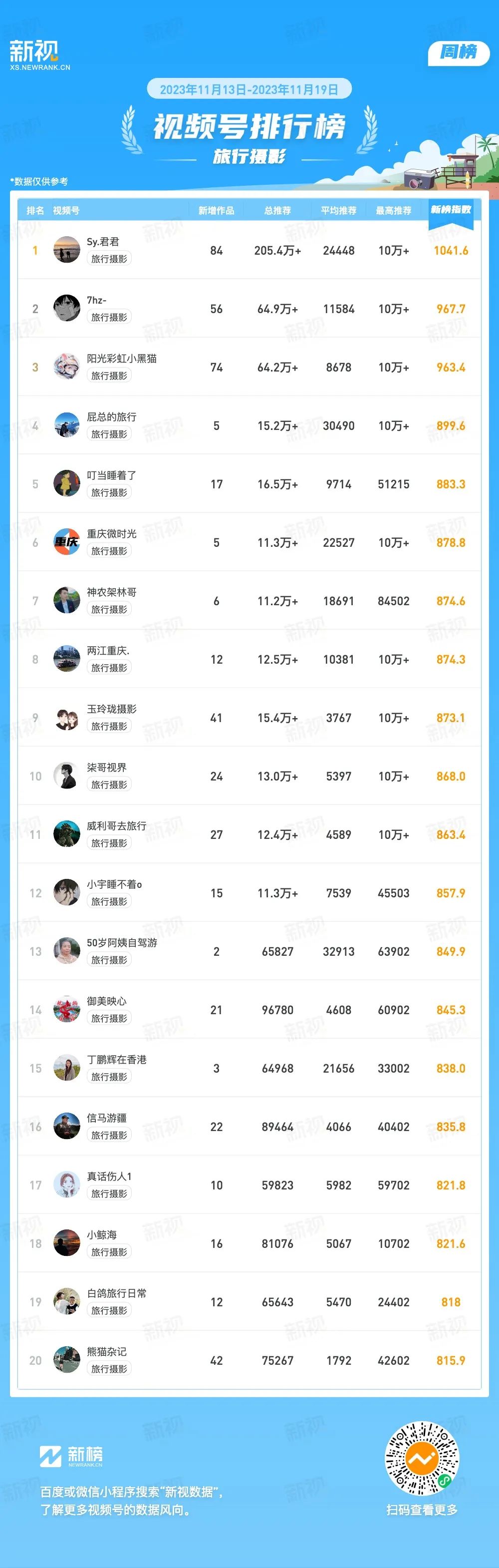Click the 新增作品 column header

click(216, 211)
